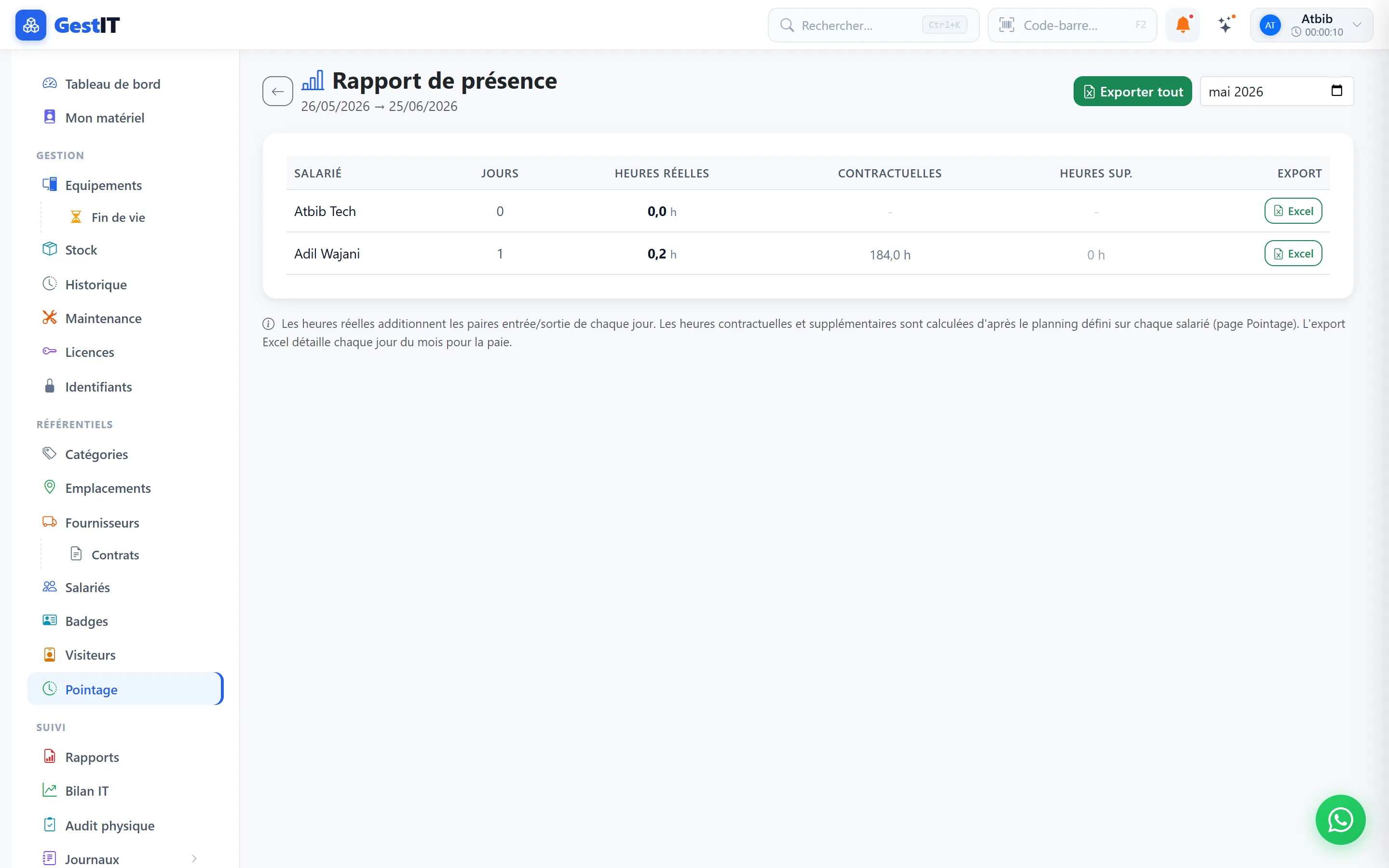Click the Fin de vie hourglass icon
Image resolution: width=1389 pixels, height=868 pixels.
(76, 217)
